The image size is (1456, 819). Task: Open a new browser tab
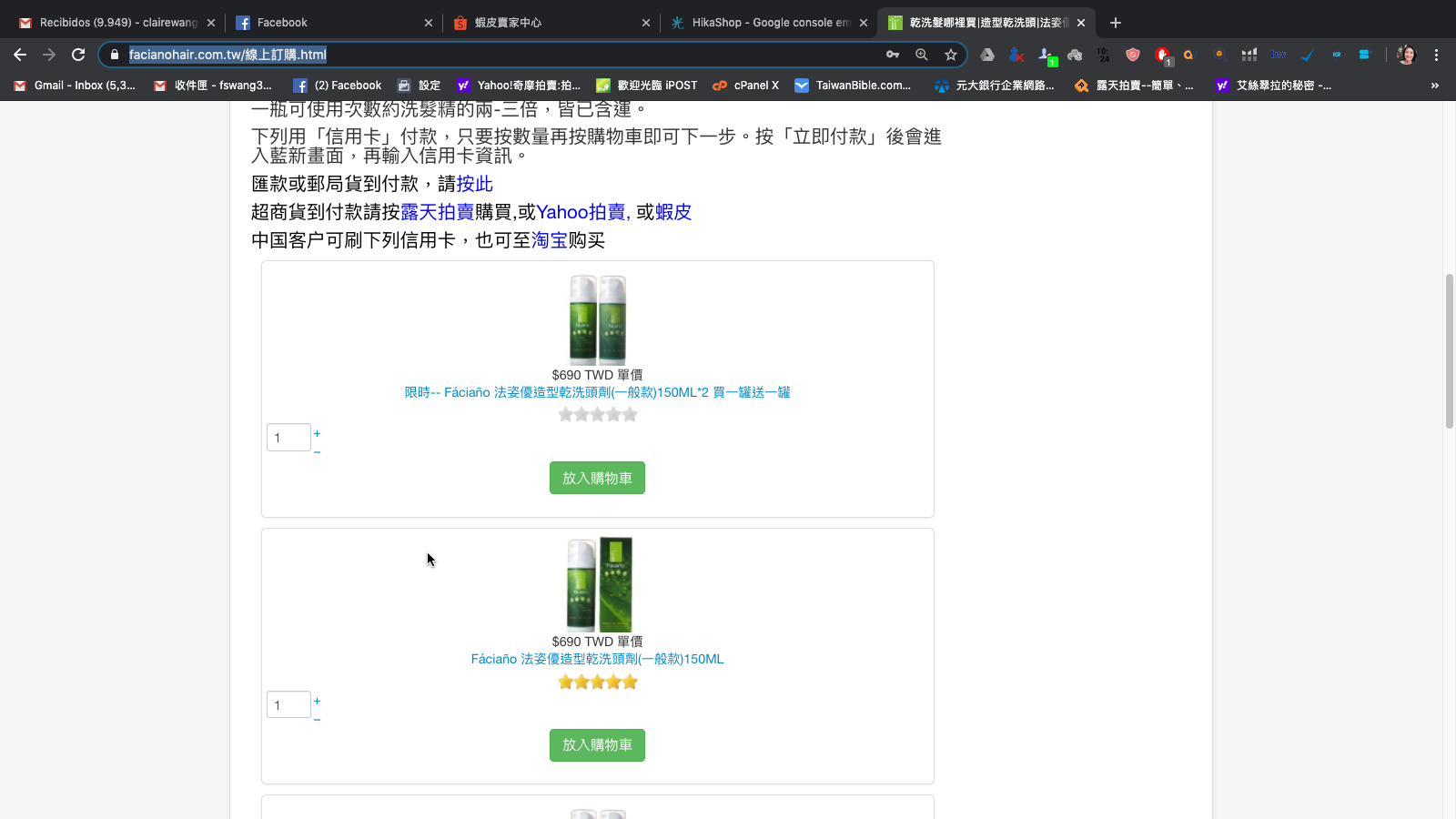pos(1116,23)
